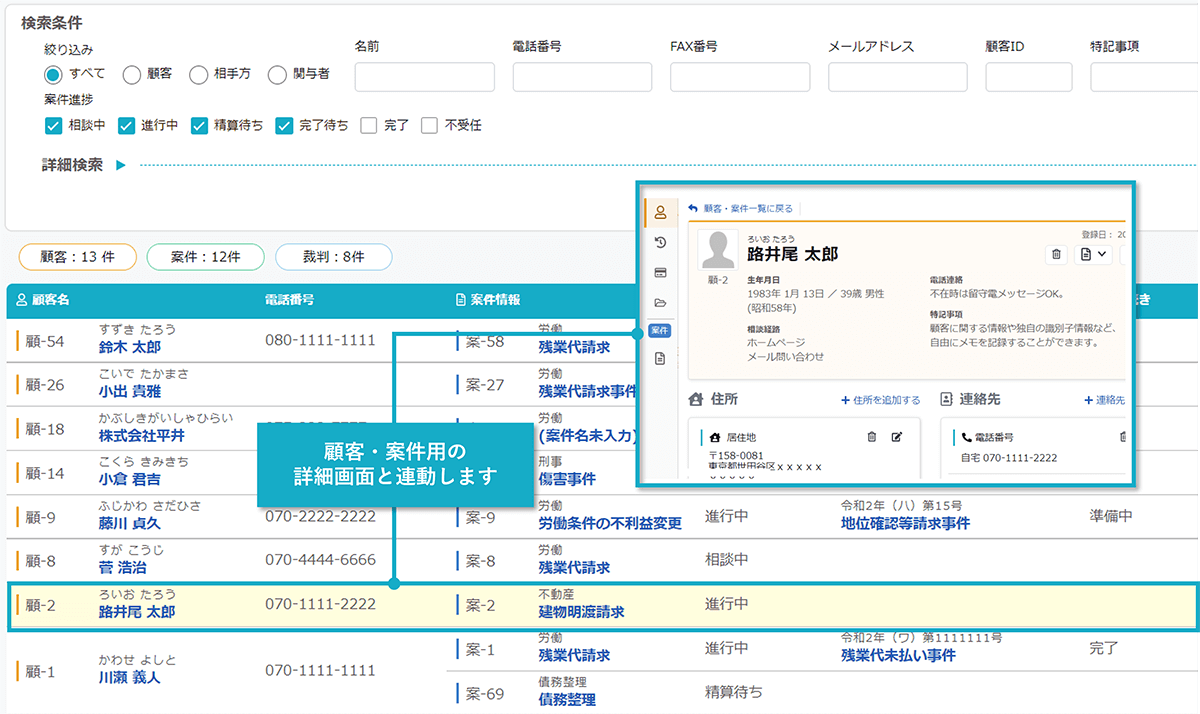Screen dimensions: 1200x714
Task: Open the customer profile icon in detail sidebar
Action: (659, 212)
